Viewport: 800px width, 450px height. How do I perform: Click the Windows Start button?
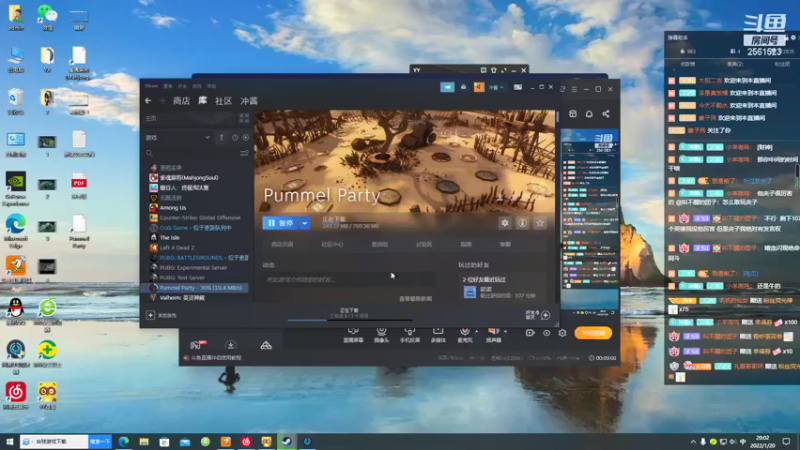pos(9,441)
